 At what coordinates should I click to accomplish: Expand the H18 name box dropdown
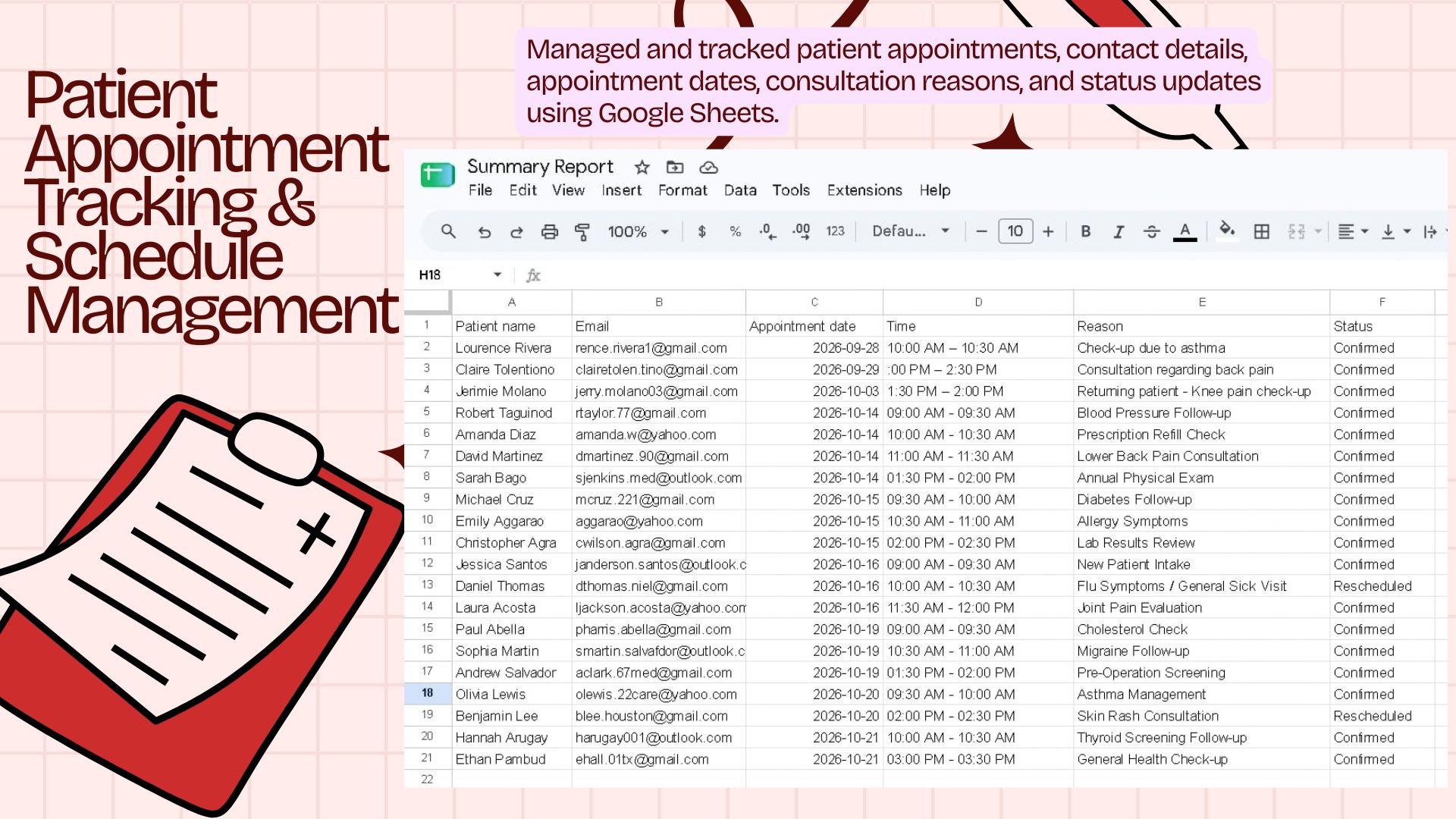click(x=497, y=275)
